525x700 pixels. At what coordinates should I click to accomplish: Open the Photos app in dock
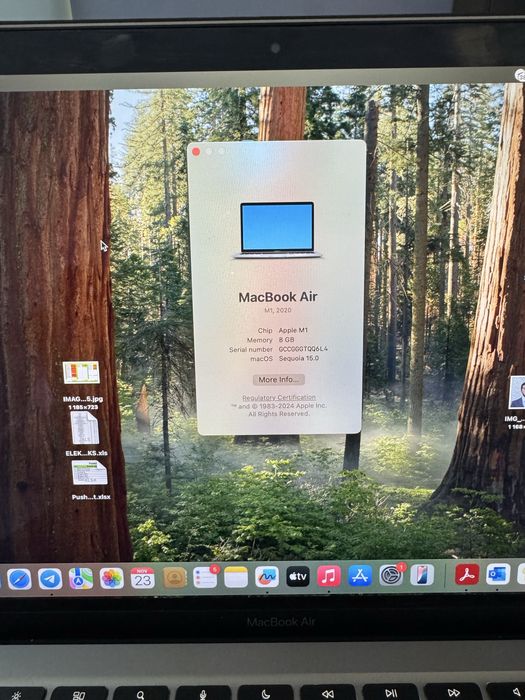point(112,578)
